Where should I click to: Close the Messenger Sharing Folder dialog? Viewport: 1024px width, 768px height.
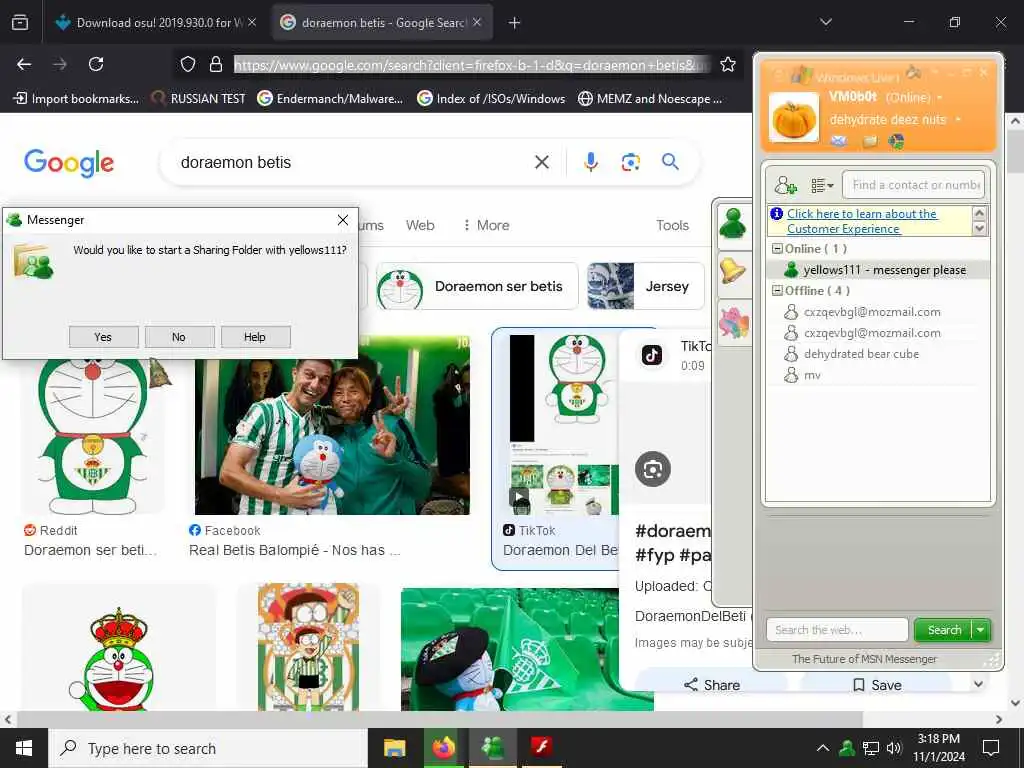coord(343,220)
